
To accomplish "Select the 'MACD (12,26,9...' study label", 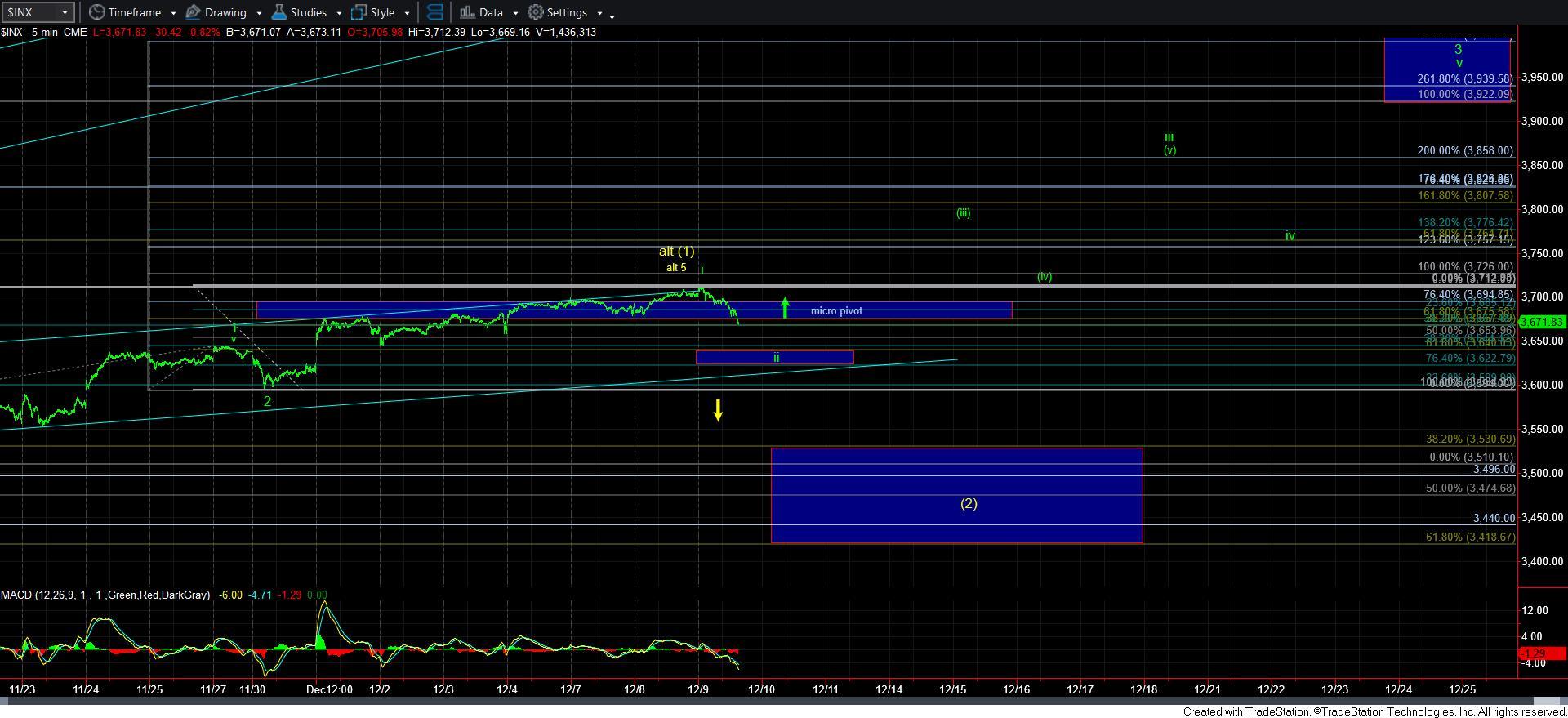I will [105, 595].
